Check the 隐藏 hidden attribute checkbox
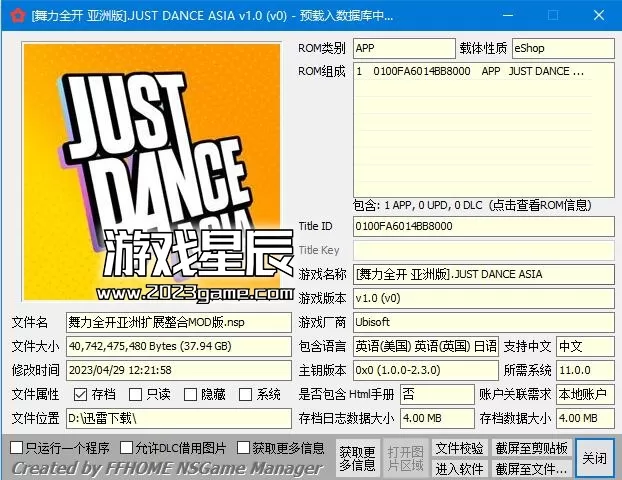 click(191, 395)
